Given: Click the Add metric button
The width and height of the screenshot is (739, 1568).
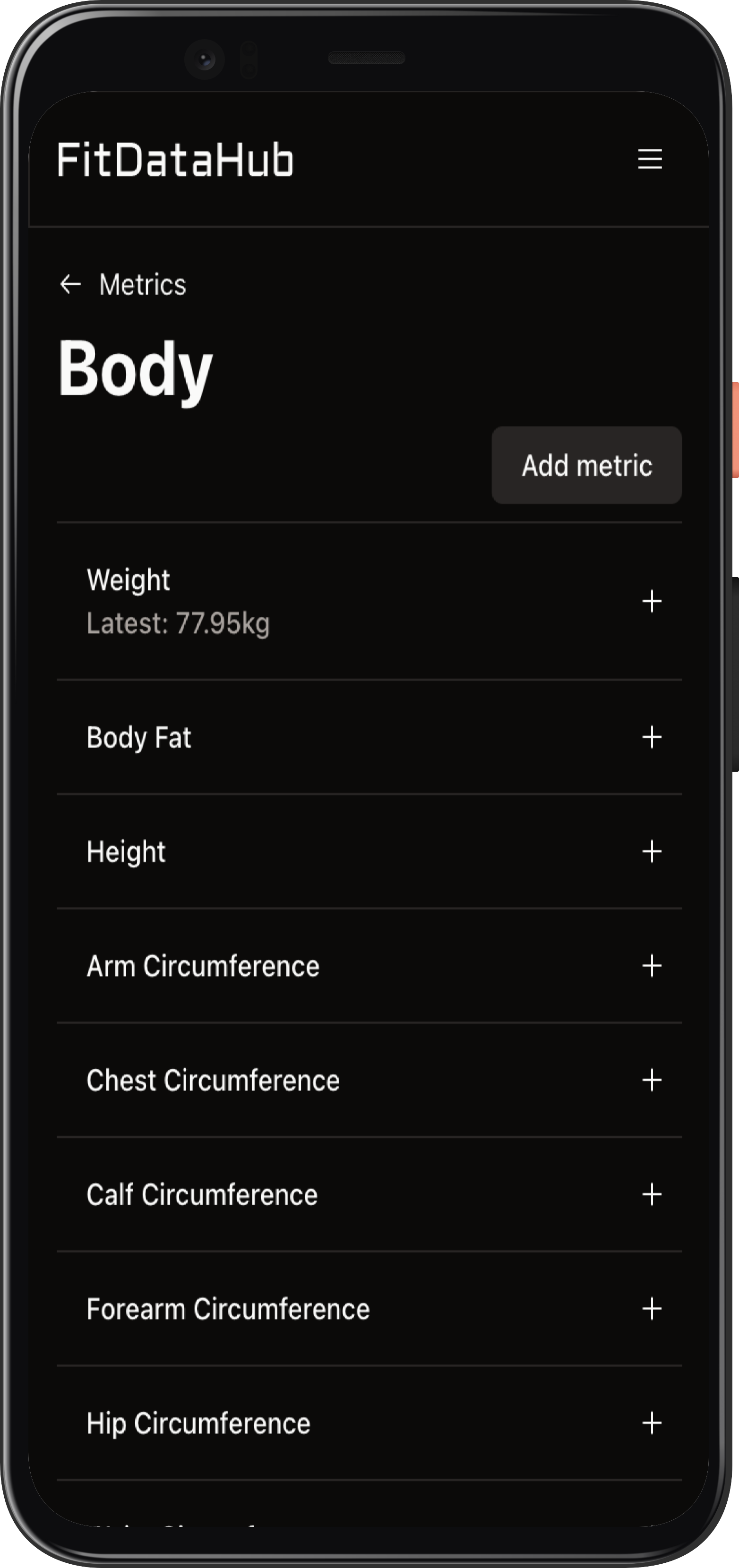Looking at the screenshot, I should 586,465.
